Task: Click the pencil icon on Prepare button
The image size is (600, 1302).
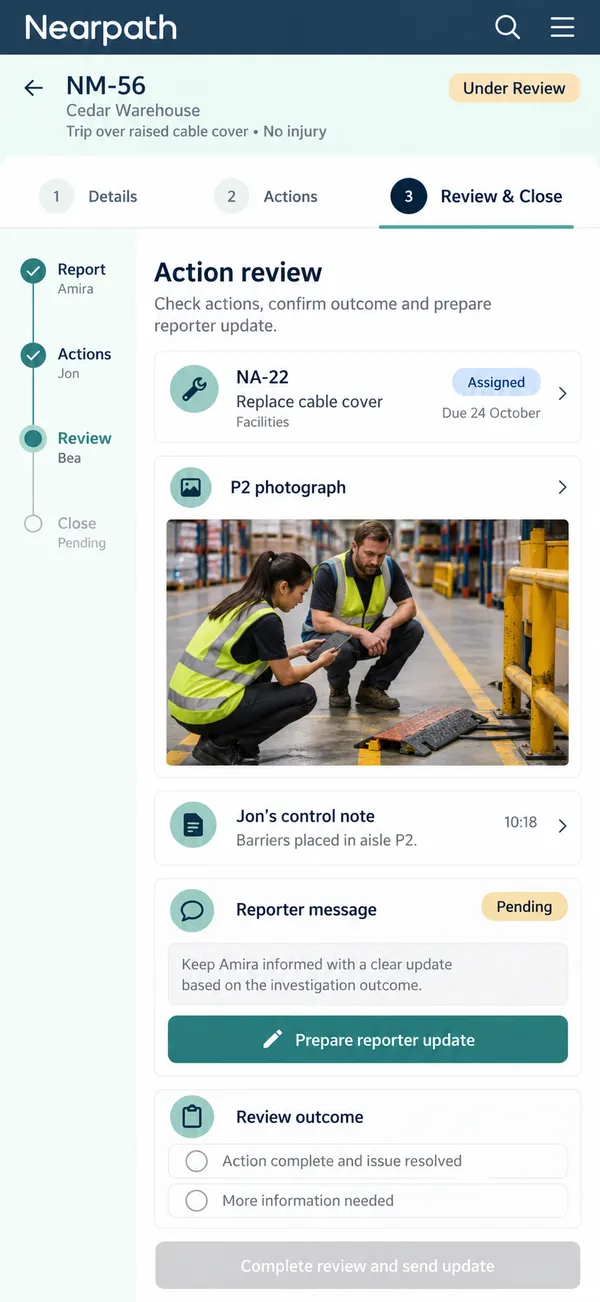Action: (x=272, y=1040)
